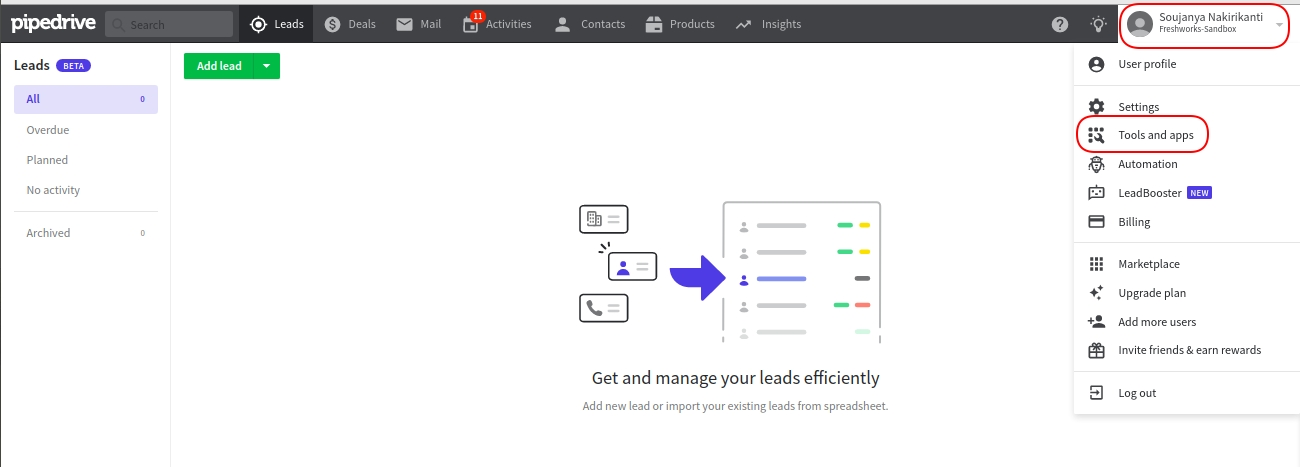Open Tools and apps menu item
Screen dimensions: 1300x467
[1186, 135]
